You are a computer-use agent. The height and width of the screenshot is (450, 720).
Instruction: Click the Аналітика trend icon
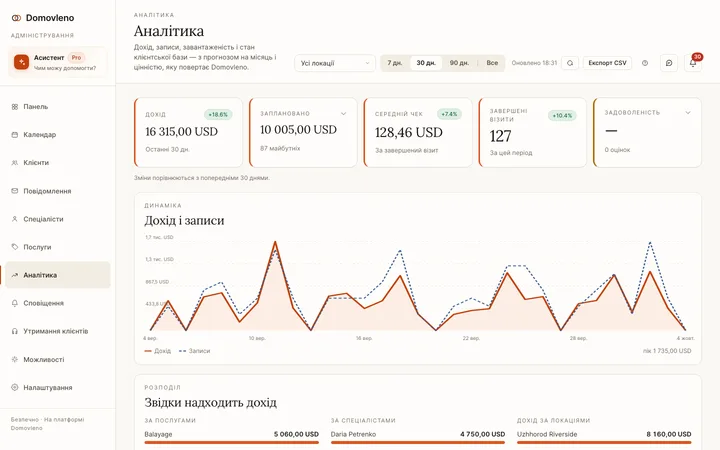15,275
